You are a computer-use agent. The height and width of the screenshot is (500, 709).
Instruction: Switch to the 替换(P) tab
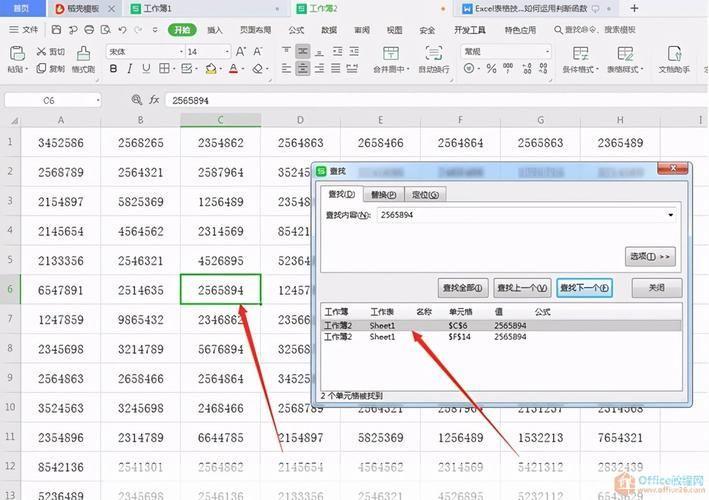tap(383, 194)
